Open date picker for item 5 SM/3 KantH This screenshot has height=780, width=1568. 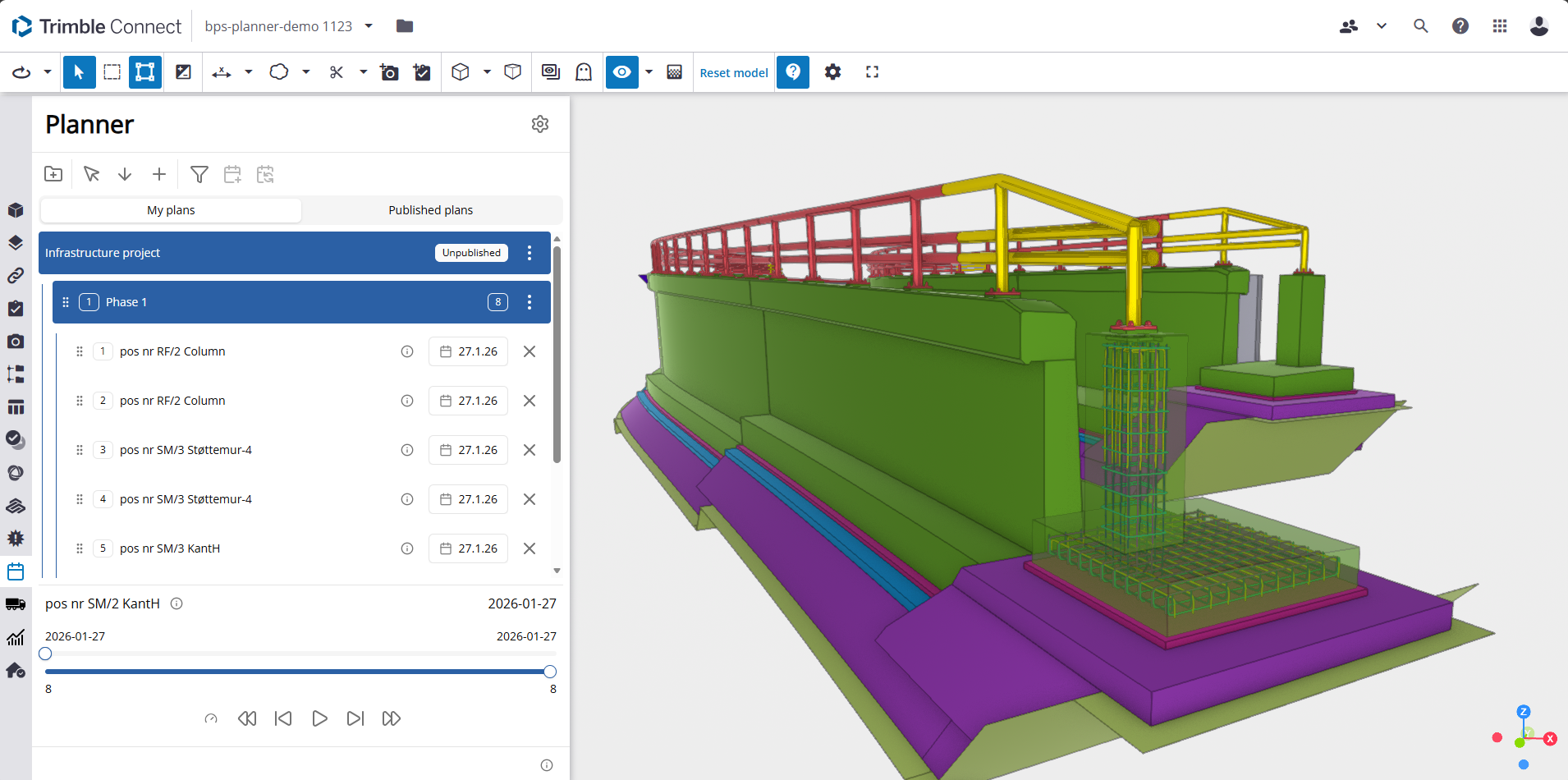coord(468,548)
